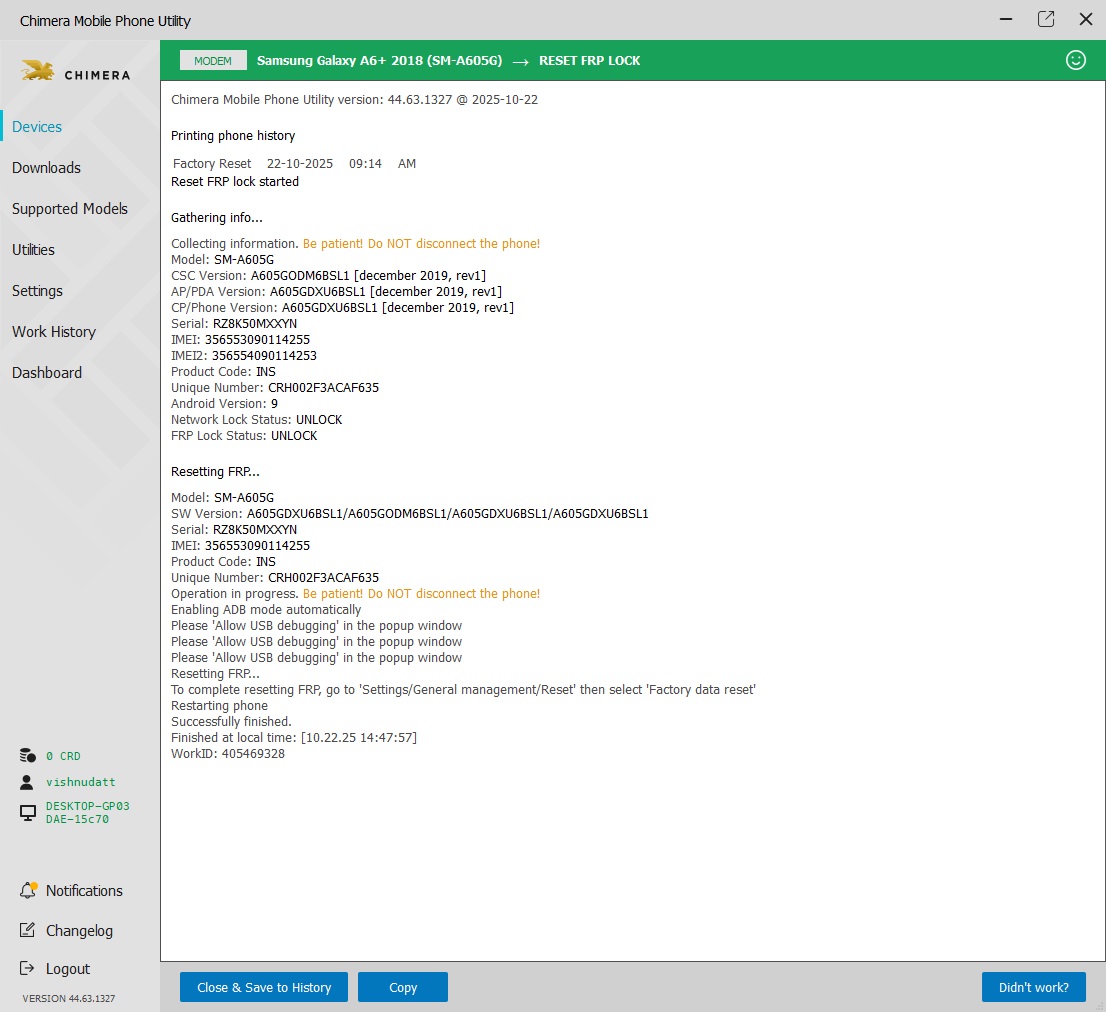
Task: Click Network Lock Status: UNLOCK line
Action: (256, 420)
